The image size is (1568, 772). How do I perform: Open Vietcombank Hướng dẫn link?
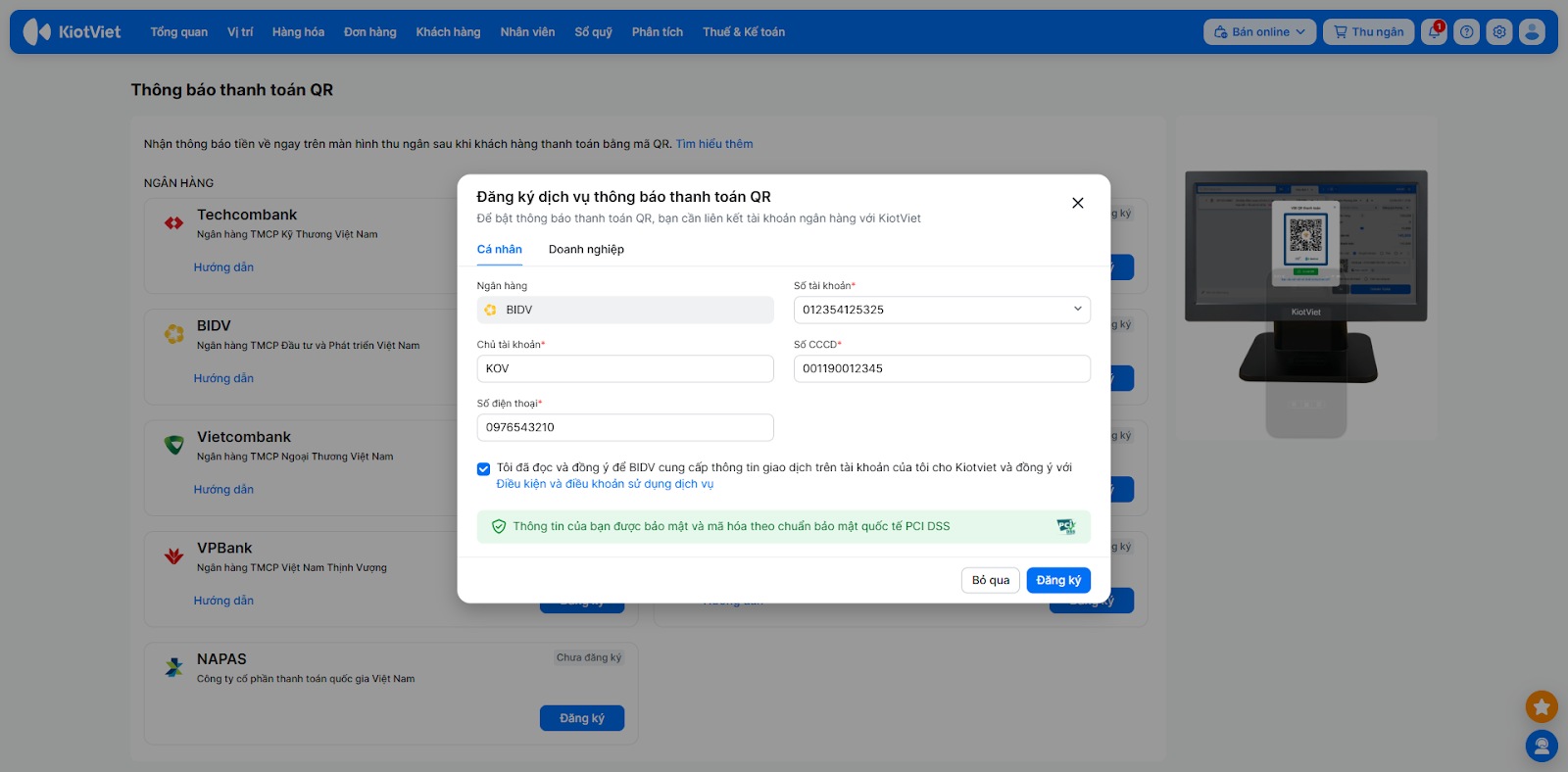(223, 490)
